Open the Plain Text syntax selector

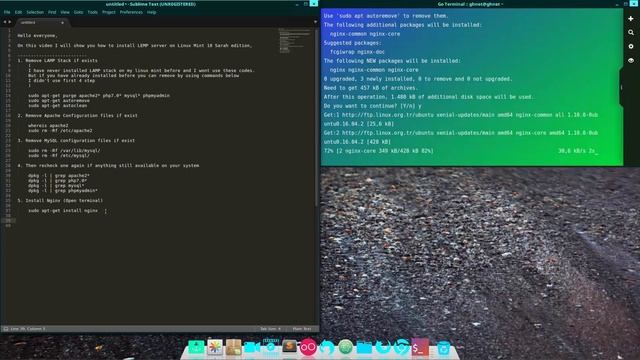coord(302,329)
